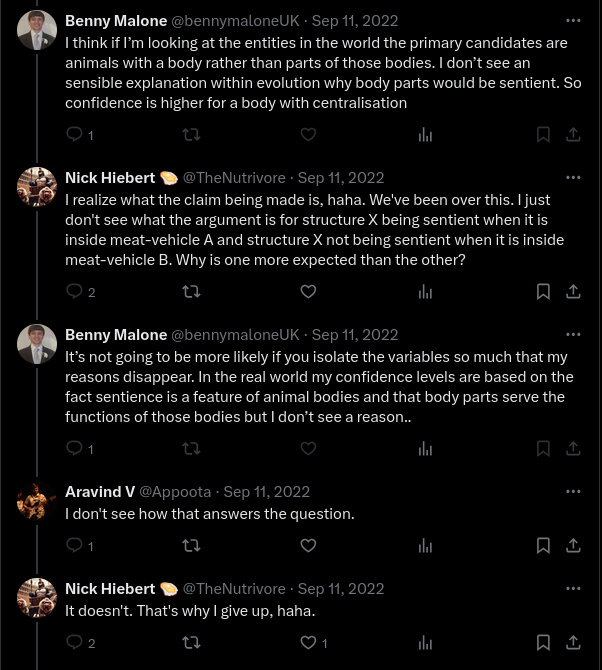Share Aravind V's tweet
602x670 pixels.
(573, 545)
